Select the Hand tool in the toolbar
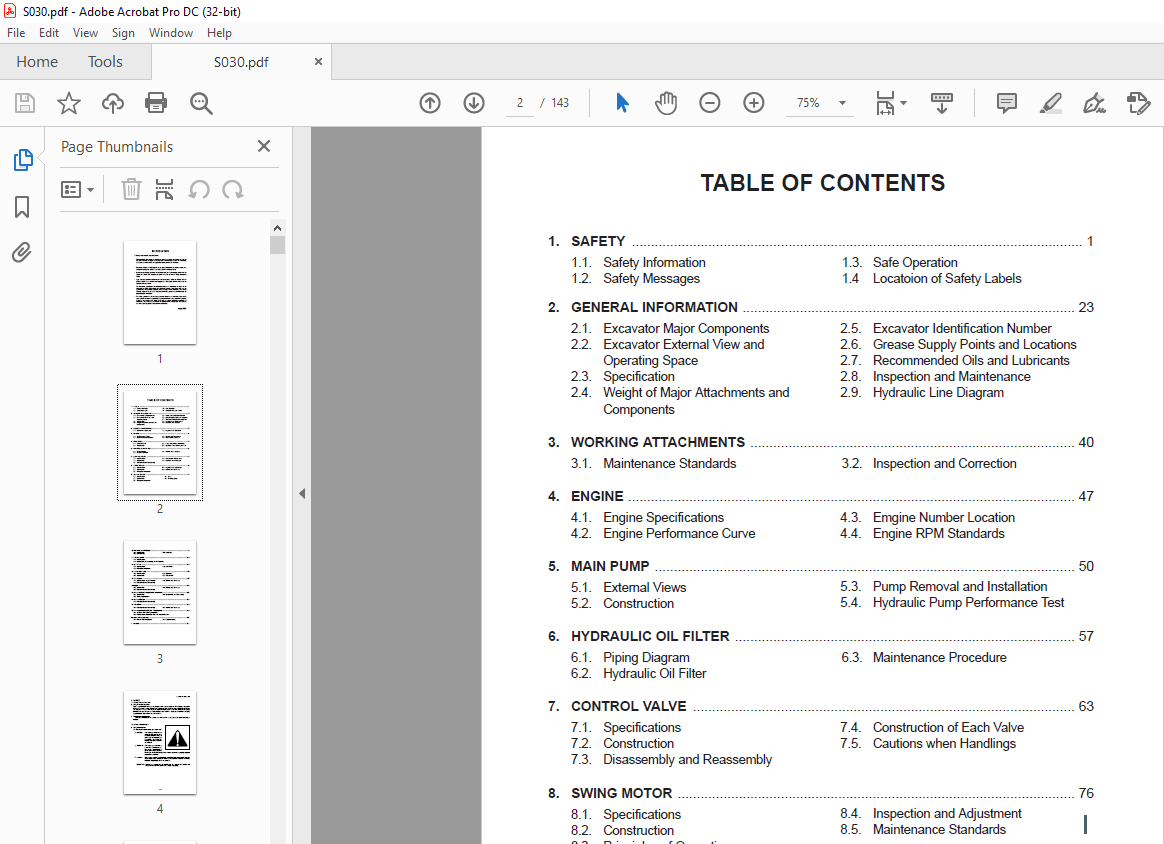The image size is (1164, 844). pos(666,103)
